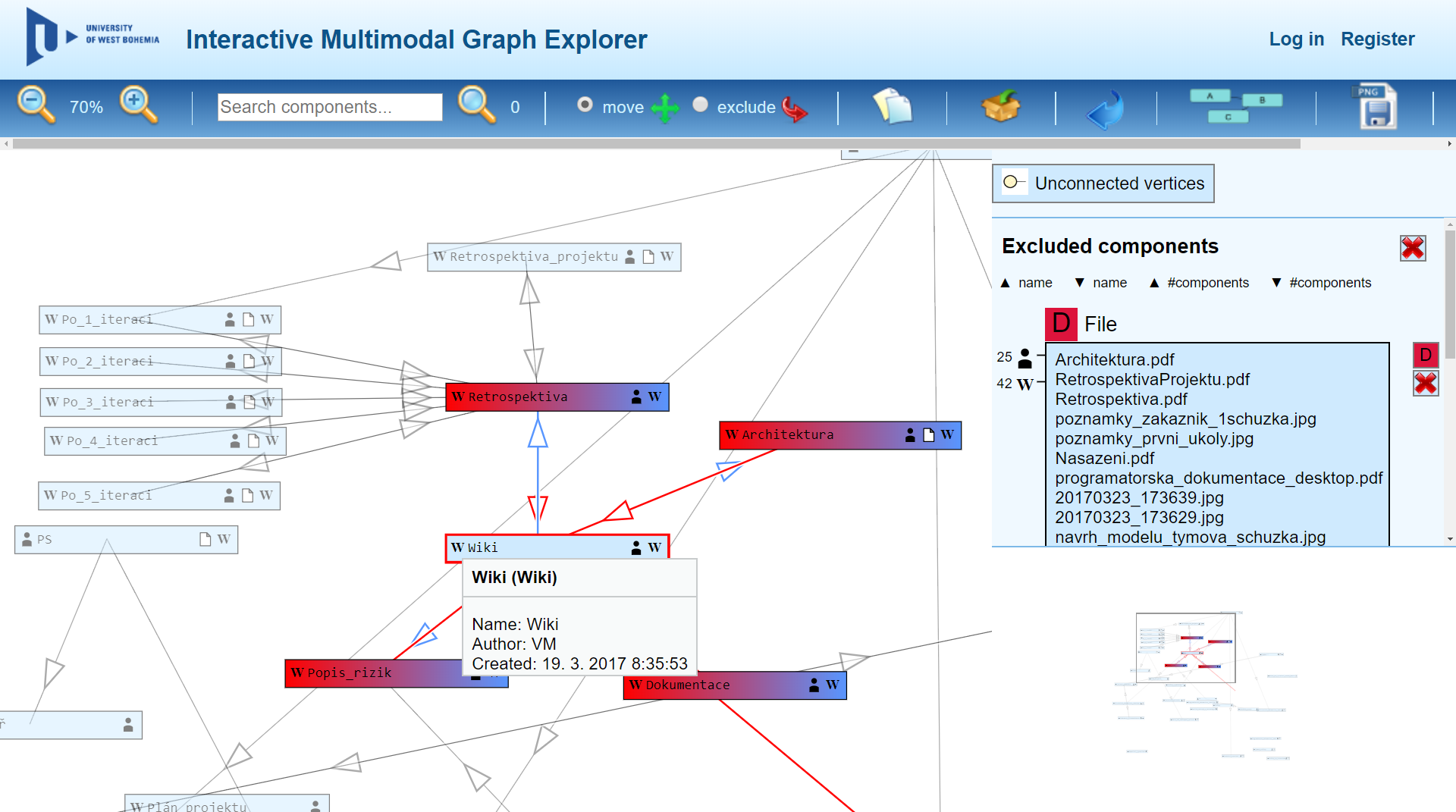Click the zoom in magnifier icon

click(x=139, y=105)
